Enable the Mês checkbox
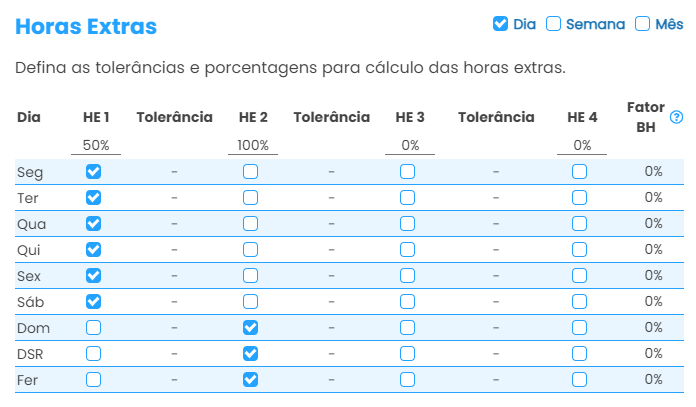This screenshot has width=696, height=407. click(643, 24)
